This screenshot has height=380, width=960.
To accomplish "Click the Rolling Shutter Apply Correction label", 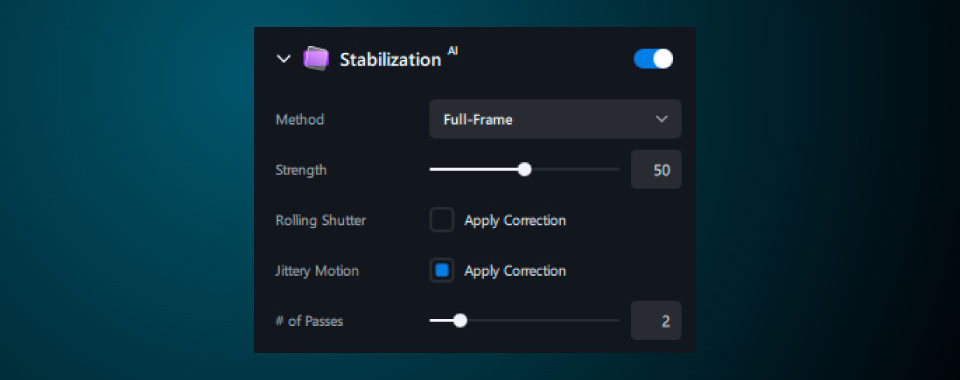I will (515, 220).
